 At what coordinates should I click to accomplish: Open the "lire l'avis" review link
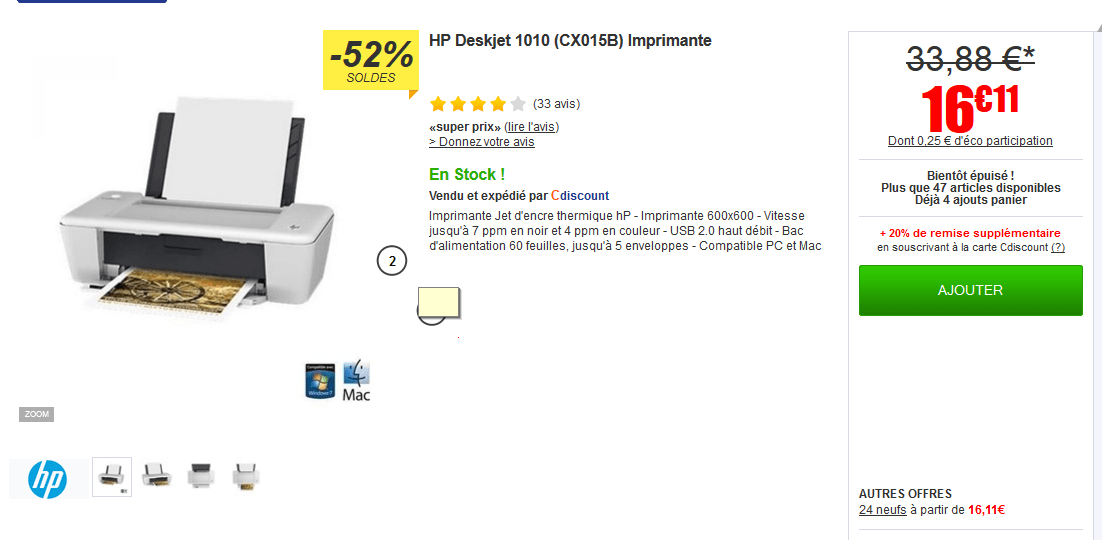tap(532, 127)
